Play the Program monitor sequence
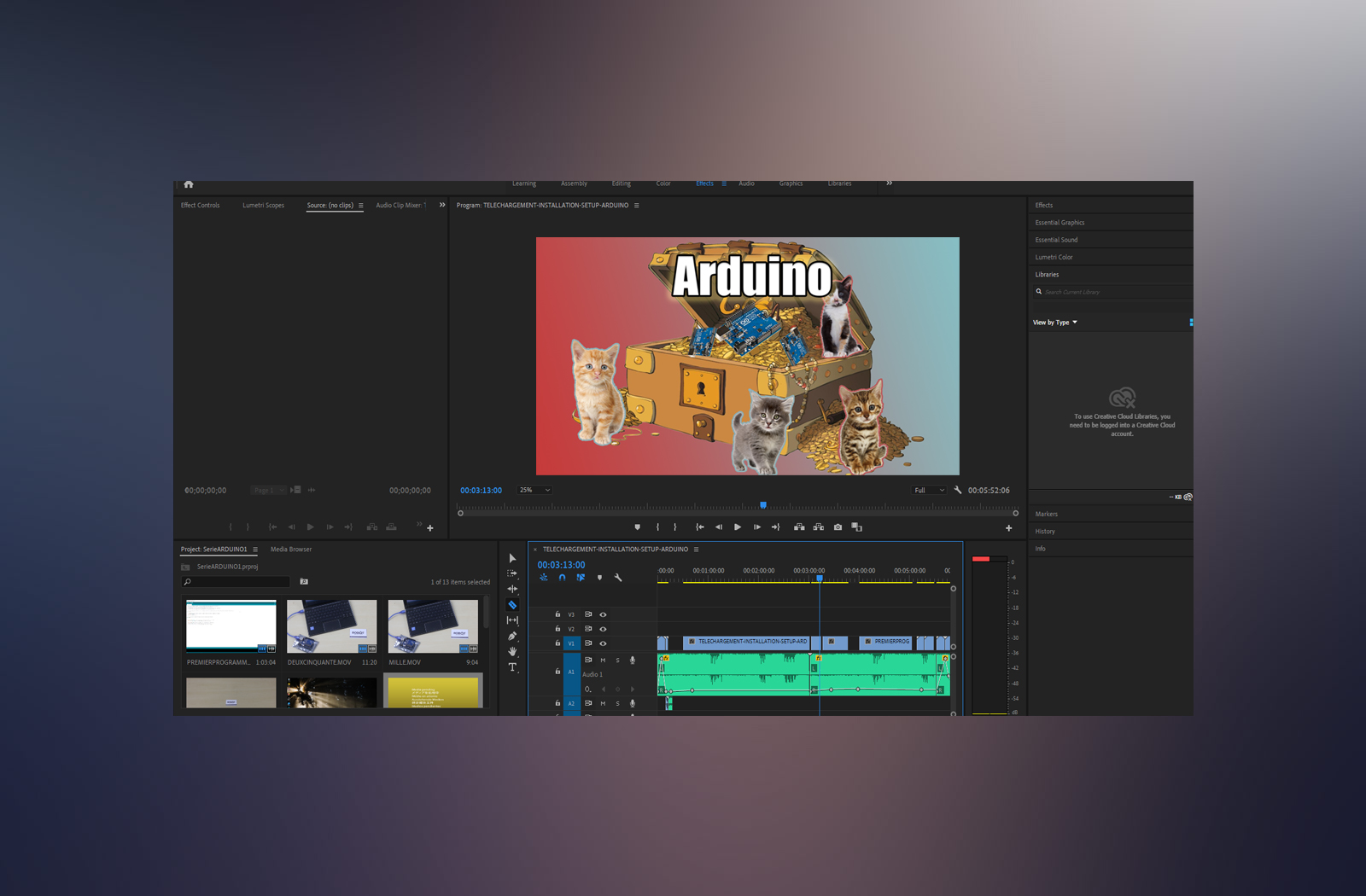Viewport: 1366px width, 896px height. tap(738, 527)
